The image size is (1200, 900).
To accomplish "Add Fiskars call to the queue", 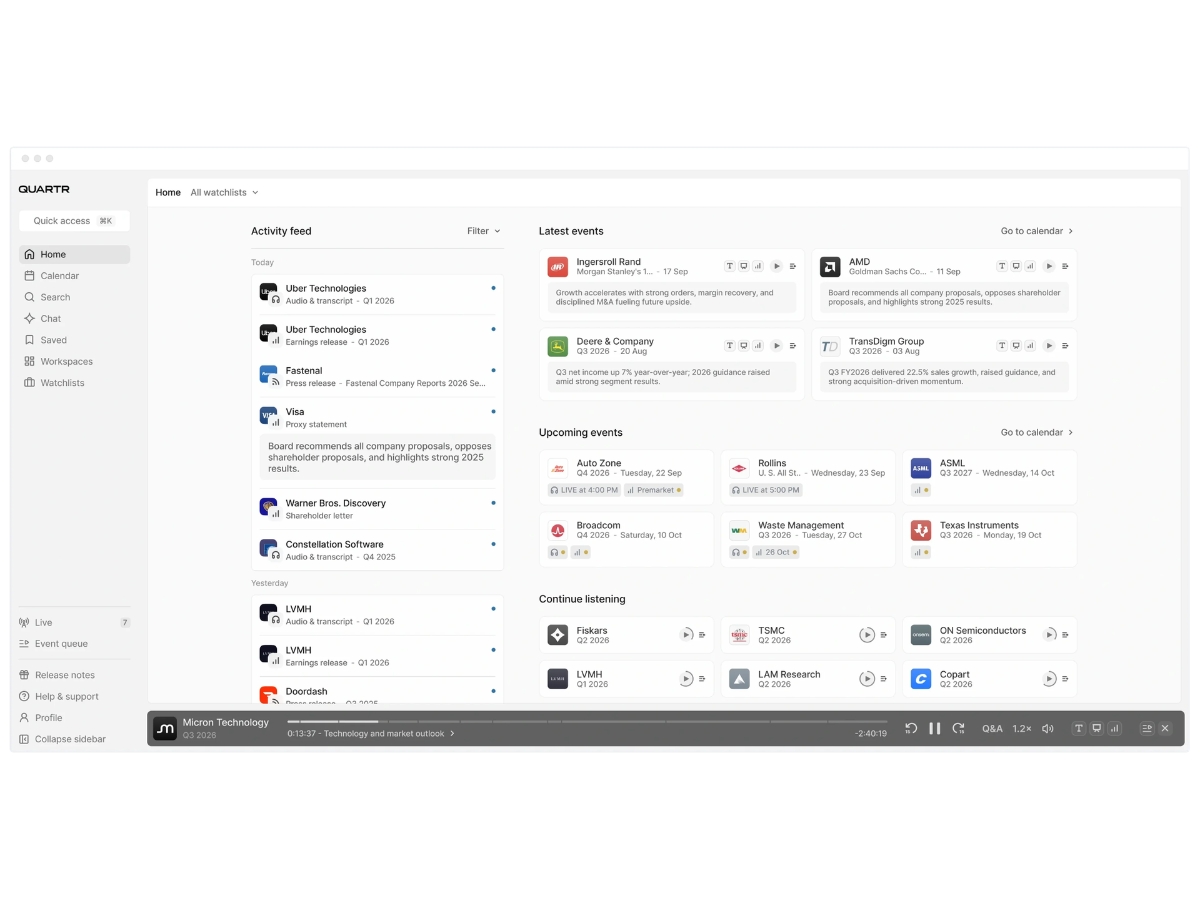I will point(702,635).
